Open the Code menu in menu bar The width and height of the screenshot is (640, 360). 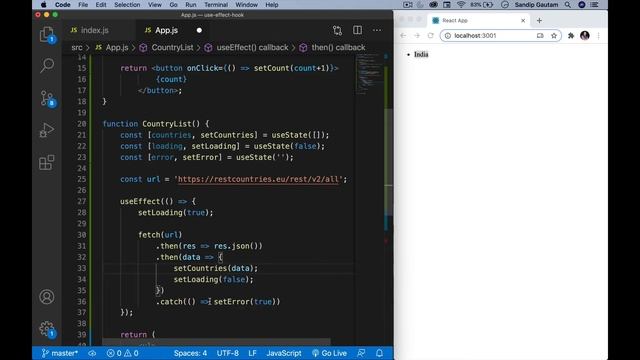coord(62,5)
